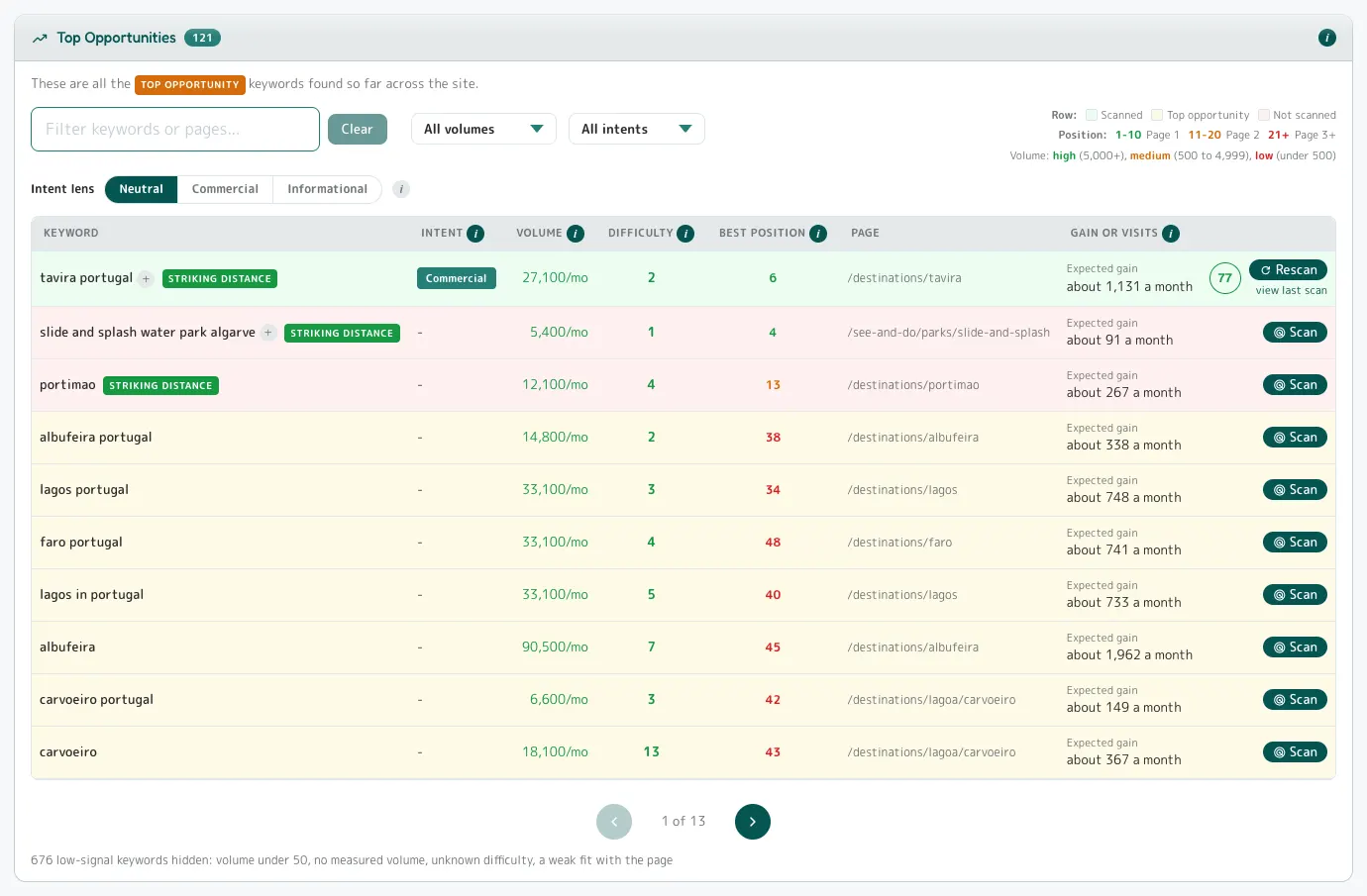This screenshot has width=1367, height=896.
Task: Show info for Gain or Visits column
Action: [1171, 234]
